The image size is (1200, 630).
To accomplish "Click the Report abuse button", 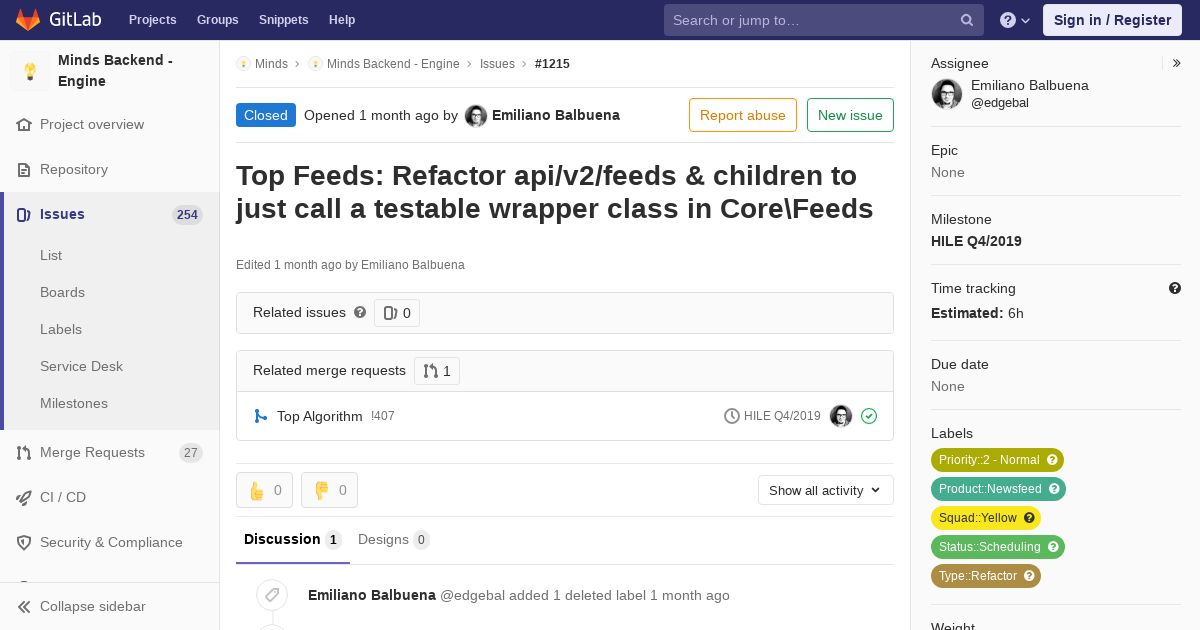I will point(743,115).
